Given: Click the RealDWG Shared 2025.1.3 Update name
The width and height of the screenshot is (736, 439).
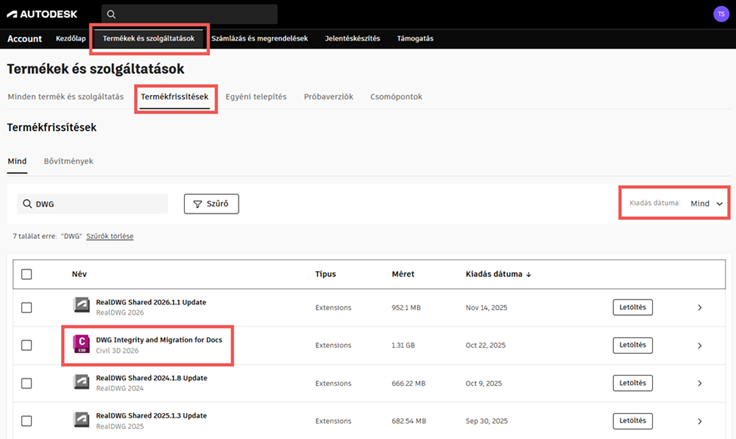Looking at the screenshot, I should coord(151,416).
